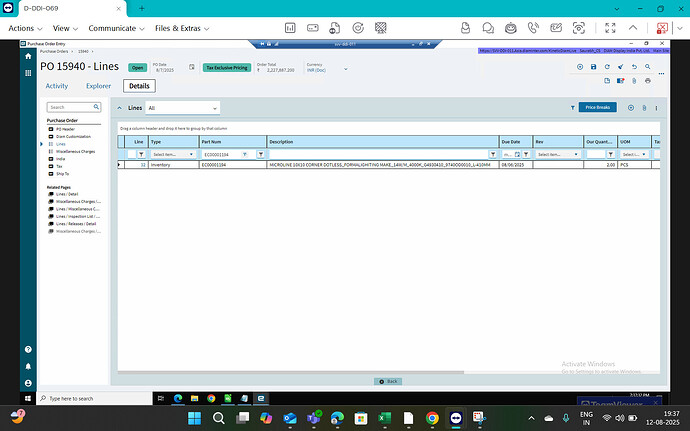
Task: Click the Undo icon in the PO toolbar
Action: tap(634, 67)
